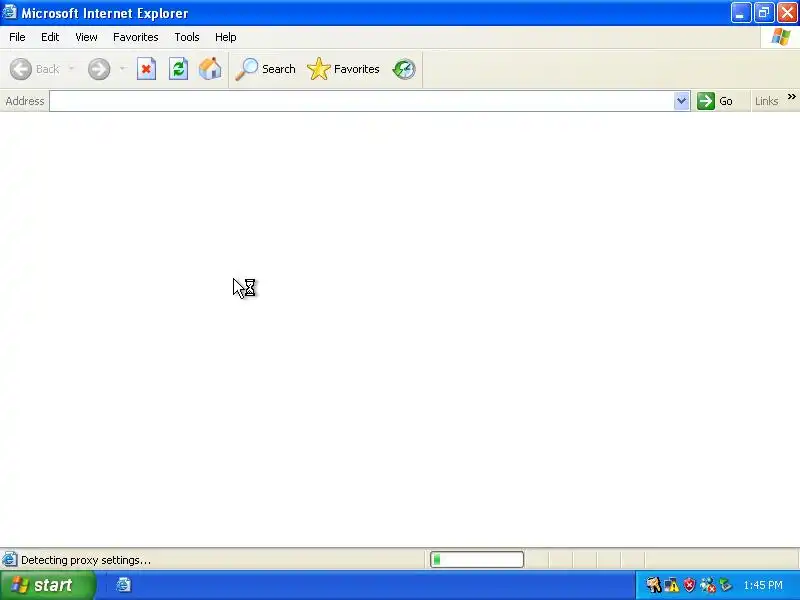Open the Address bar dropdown arrow
800x600 pixels.
[x=681, y=101]
